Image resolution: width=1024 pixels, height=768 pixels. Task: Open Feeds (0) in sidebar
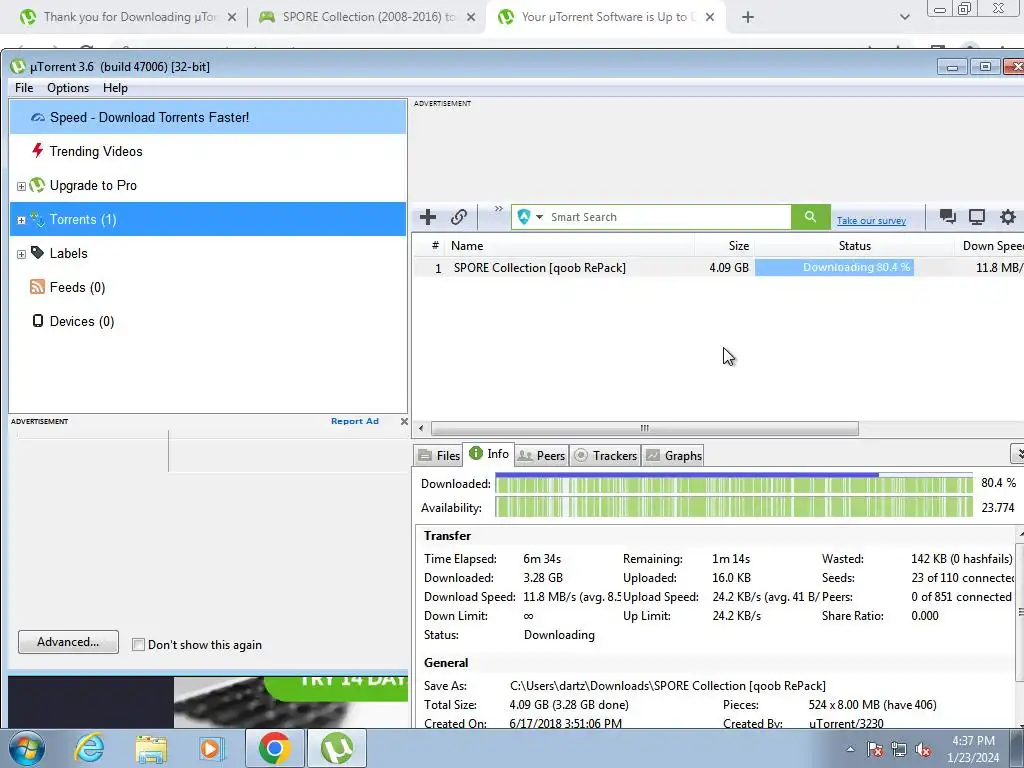(x=208, y=287)
